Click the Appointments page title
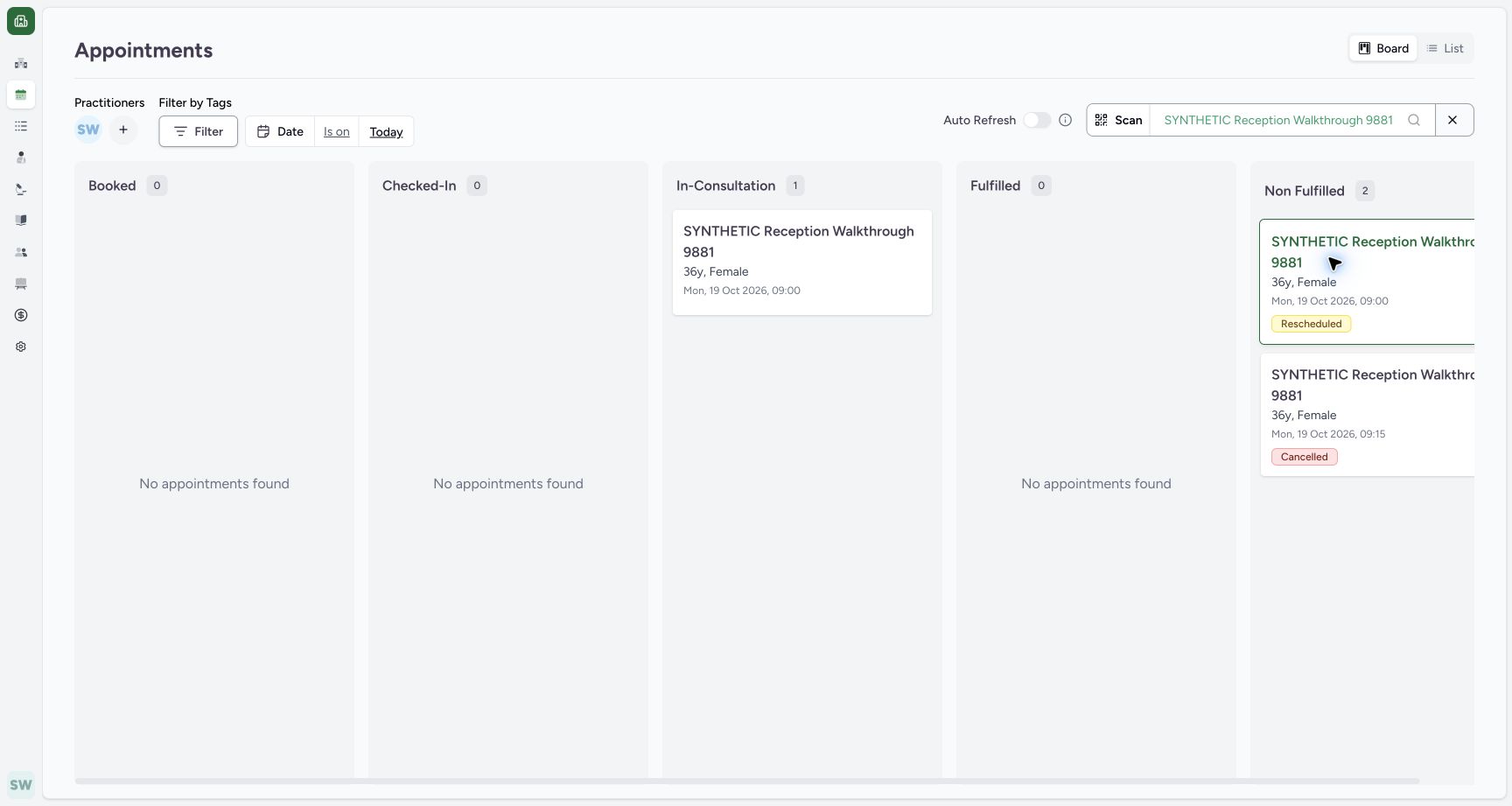The width and height of the screenshot is (1512, 806). point(143,50)
